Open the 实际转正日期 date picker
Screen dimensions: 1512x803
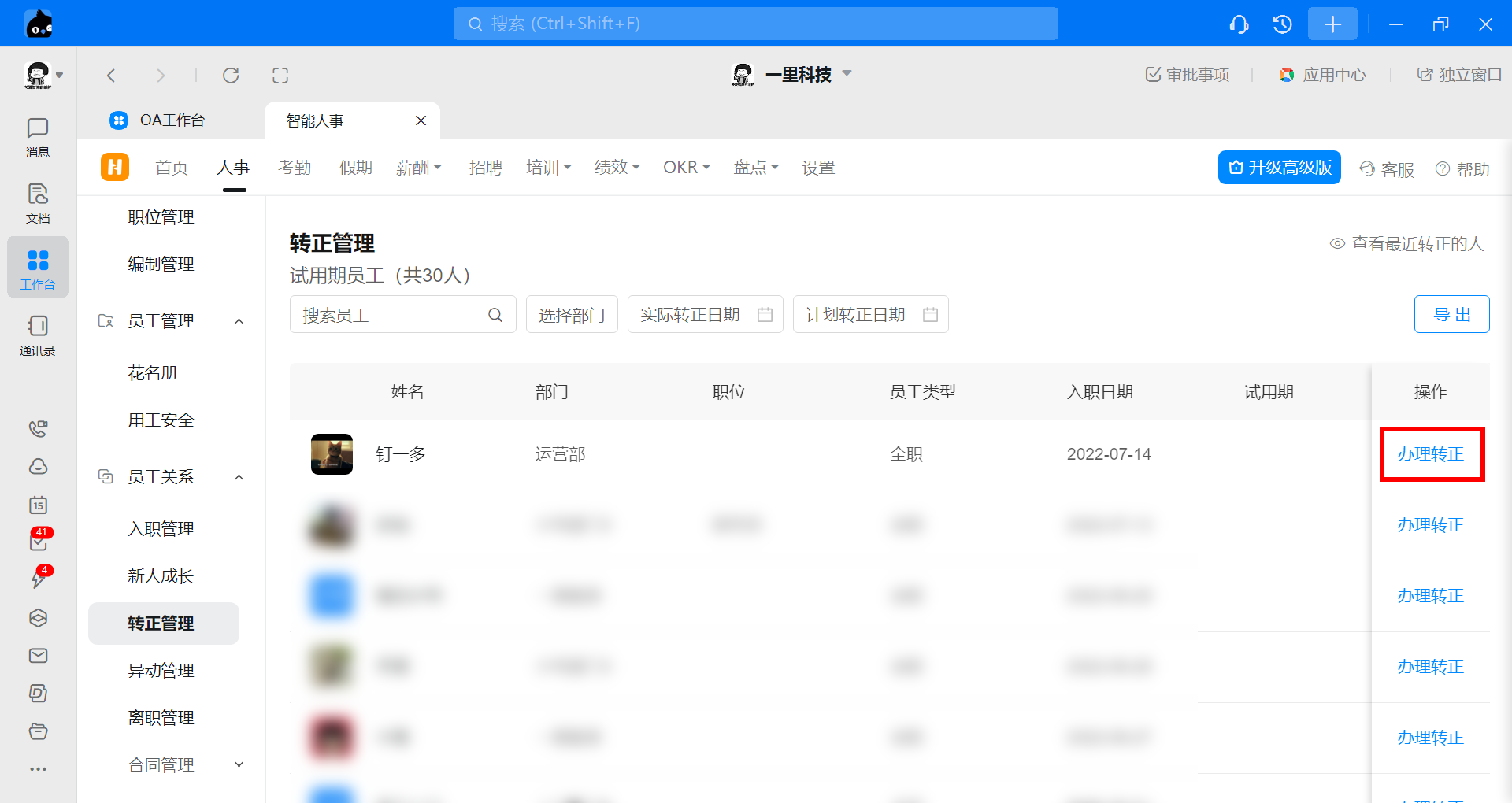point(705,315)
